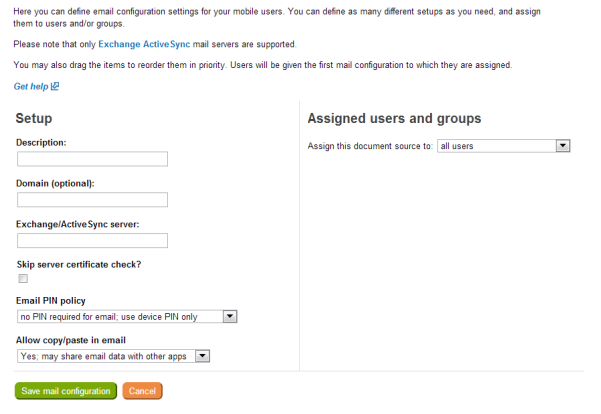Click the arrow on Email PIN policy combo

click(230, 317)
